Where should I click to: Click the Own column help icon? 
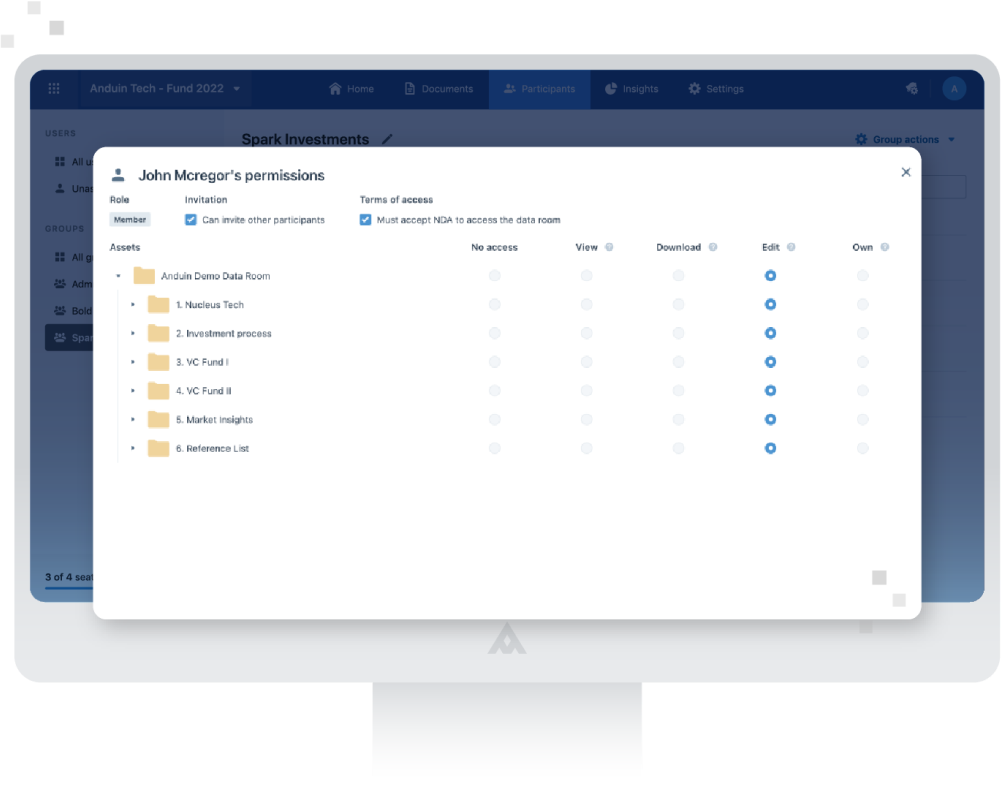point(884,247)
